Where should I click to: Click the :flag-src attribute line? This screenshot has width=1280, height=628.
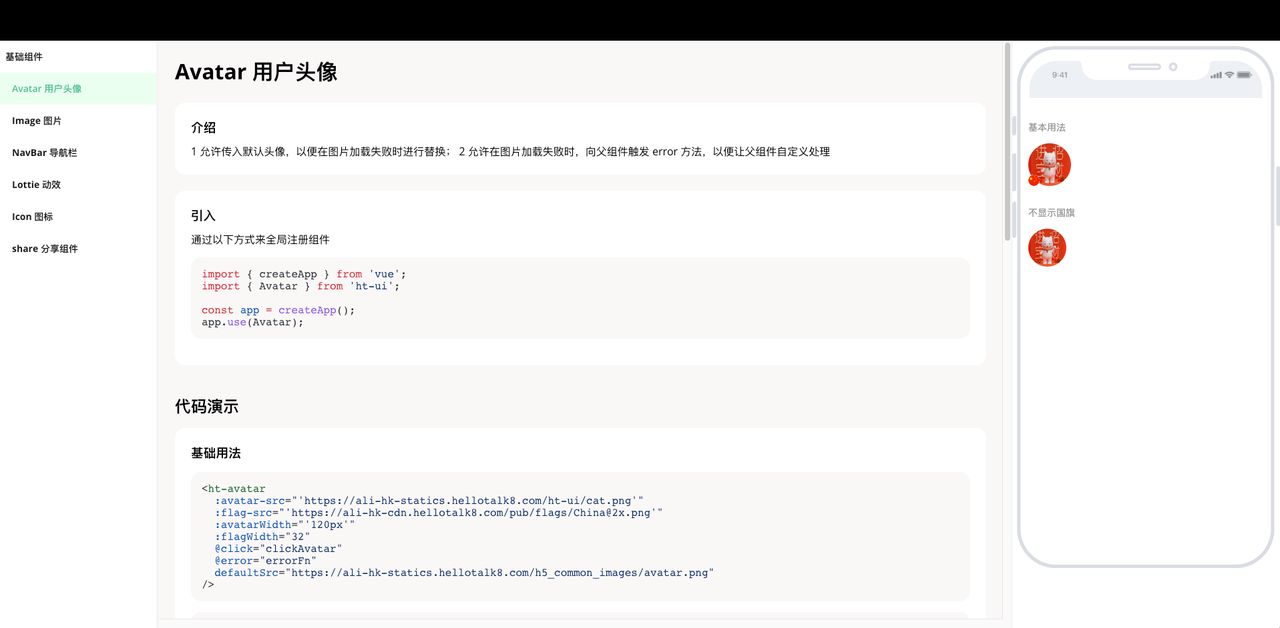(x=439, y=513)
